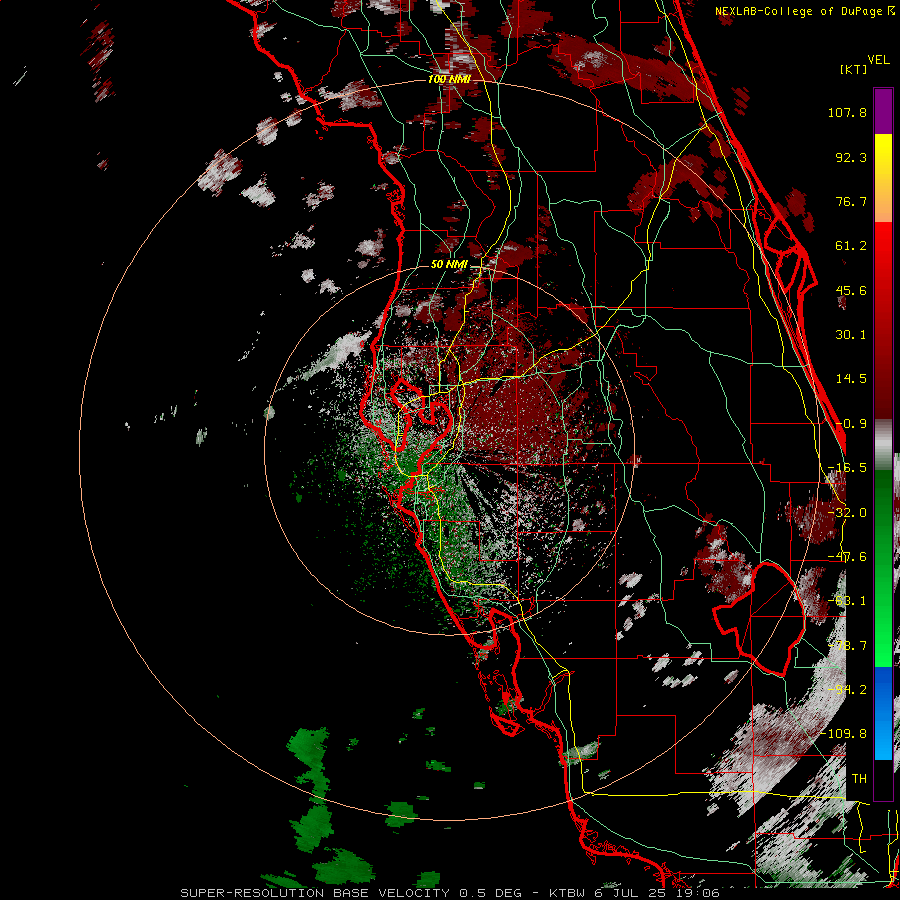This screenshot has height=900, width=900.
Task: Select the -32.0 velocity scale value
Action: tap(847, 513)
